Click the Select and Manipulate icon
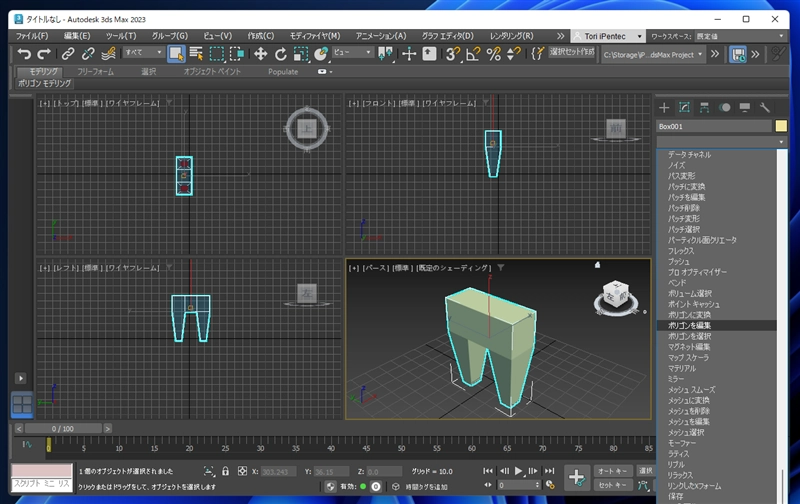This screenshot has height=504, width=800. 409,54
